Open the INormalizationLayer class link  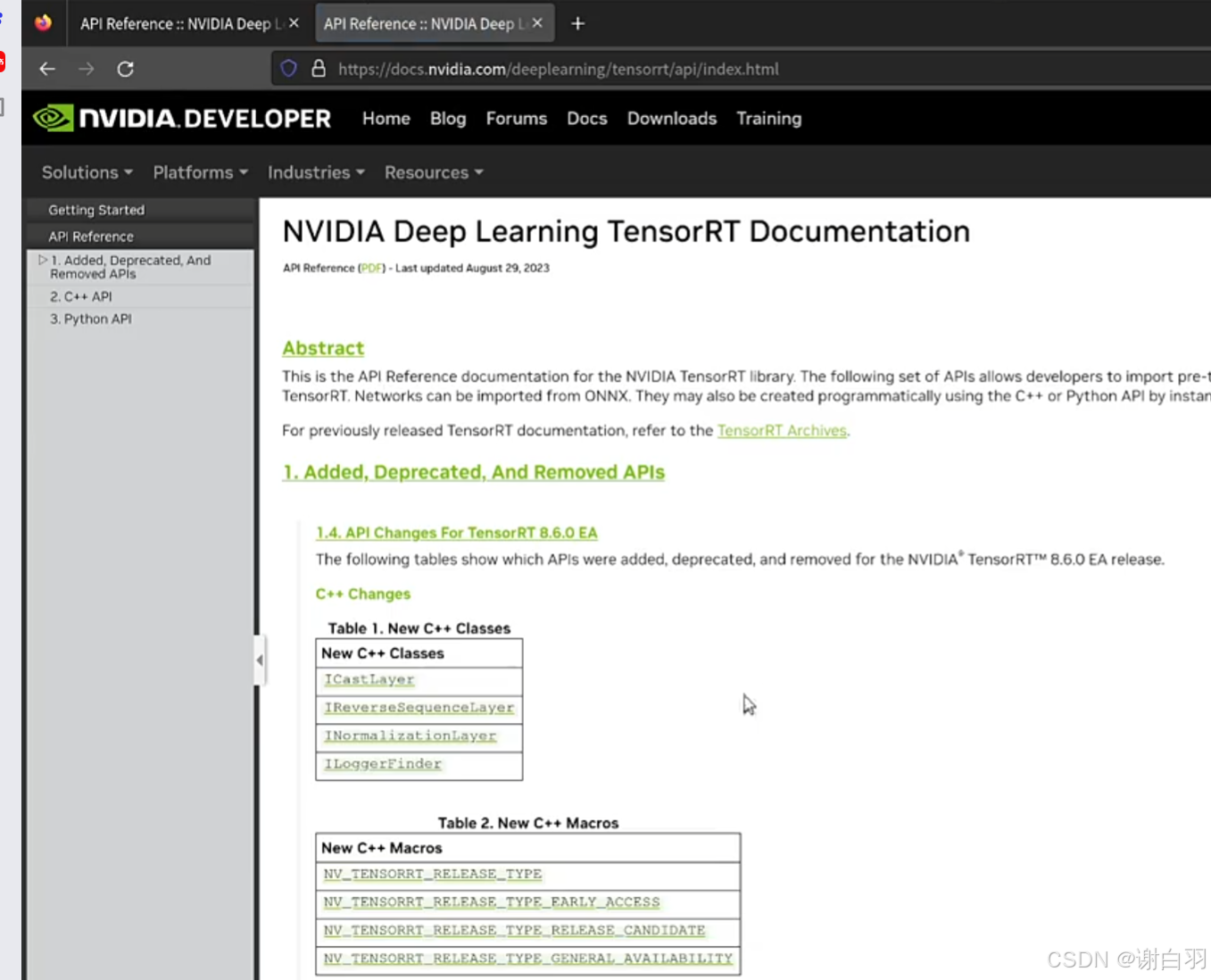(411, 735)
